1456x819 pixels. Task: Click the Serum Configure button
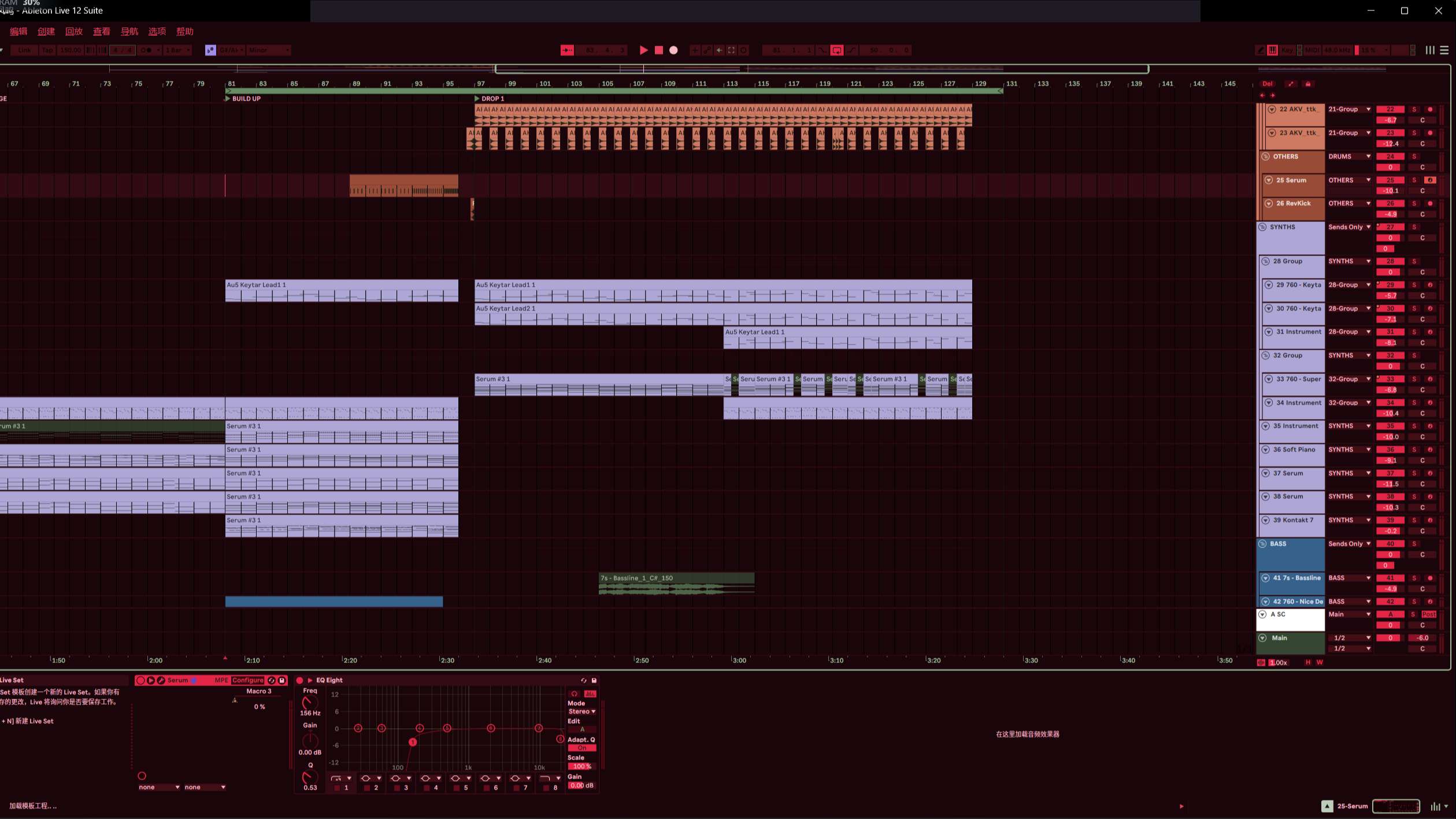[x=247, y=680]
